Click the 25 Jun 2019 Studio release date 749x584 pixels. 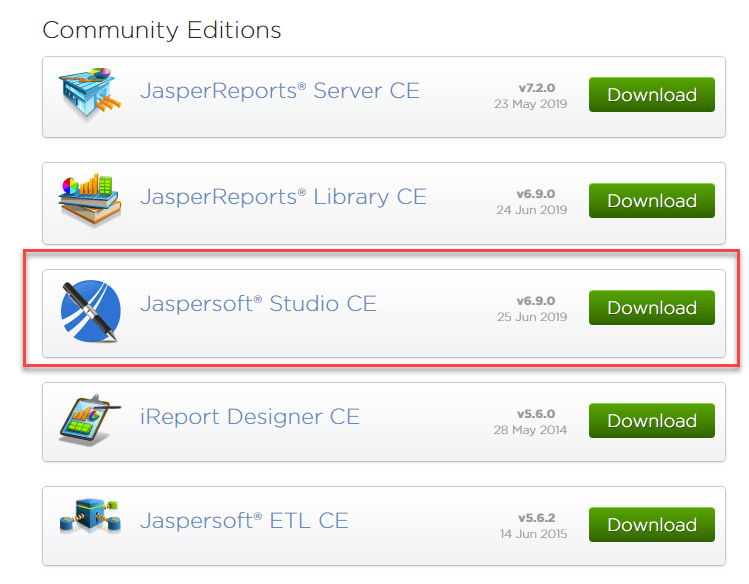[530, 317]
